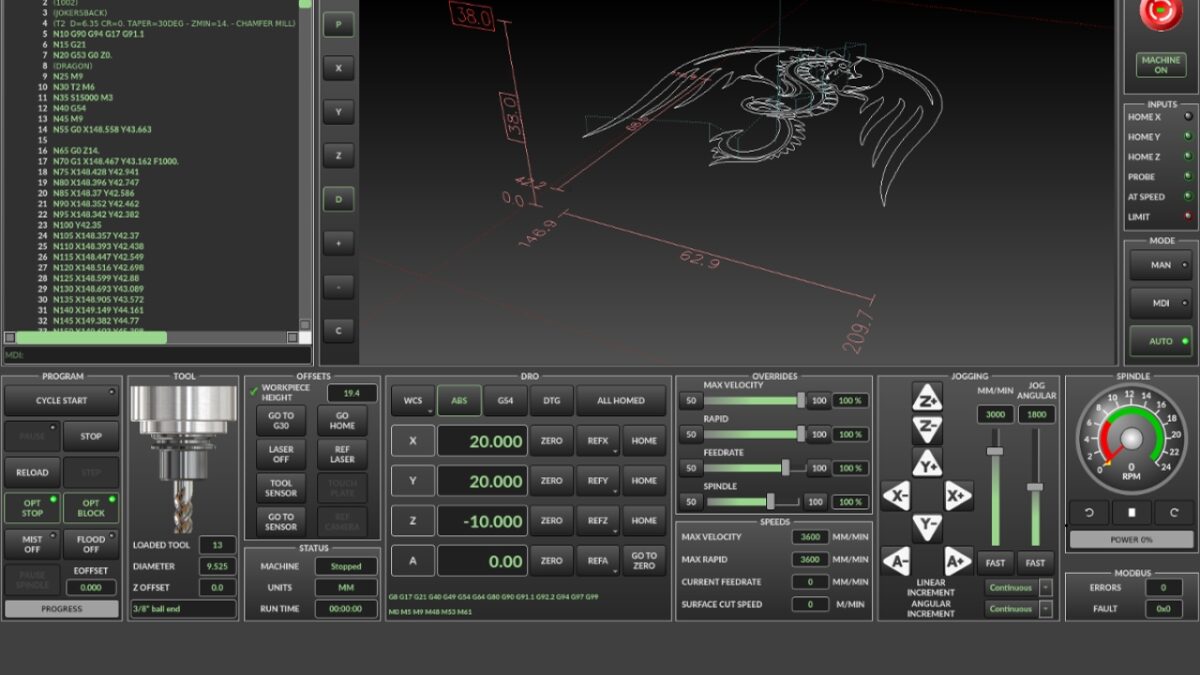Click GO TO G30
This screenshot has width=1200, height=675.
click(x=281, y=420)
